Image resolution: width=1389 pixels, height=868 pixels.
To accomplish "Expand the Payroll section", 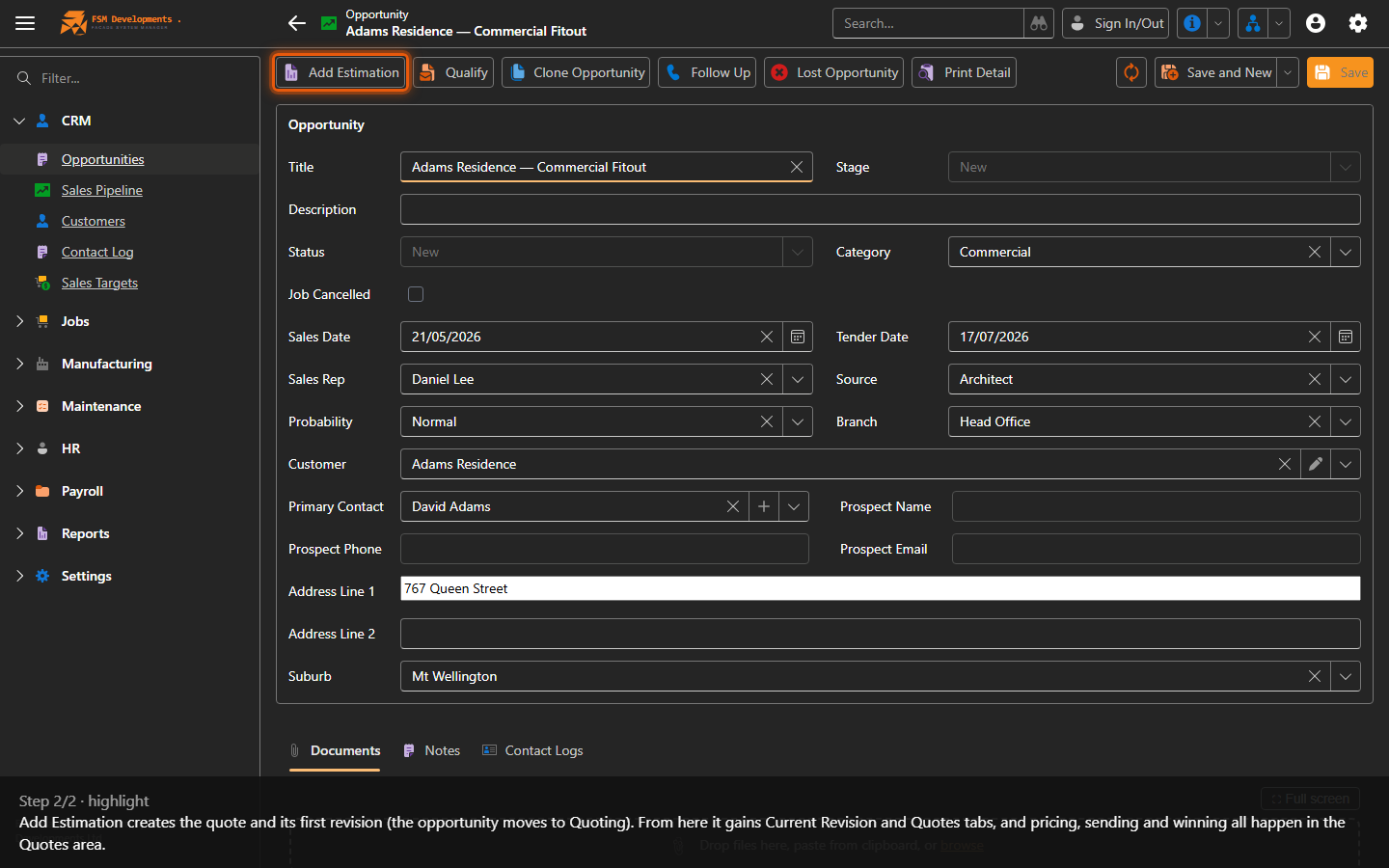I will click(x=19, y=491).
